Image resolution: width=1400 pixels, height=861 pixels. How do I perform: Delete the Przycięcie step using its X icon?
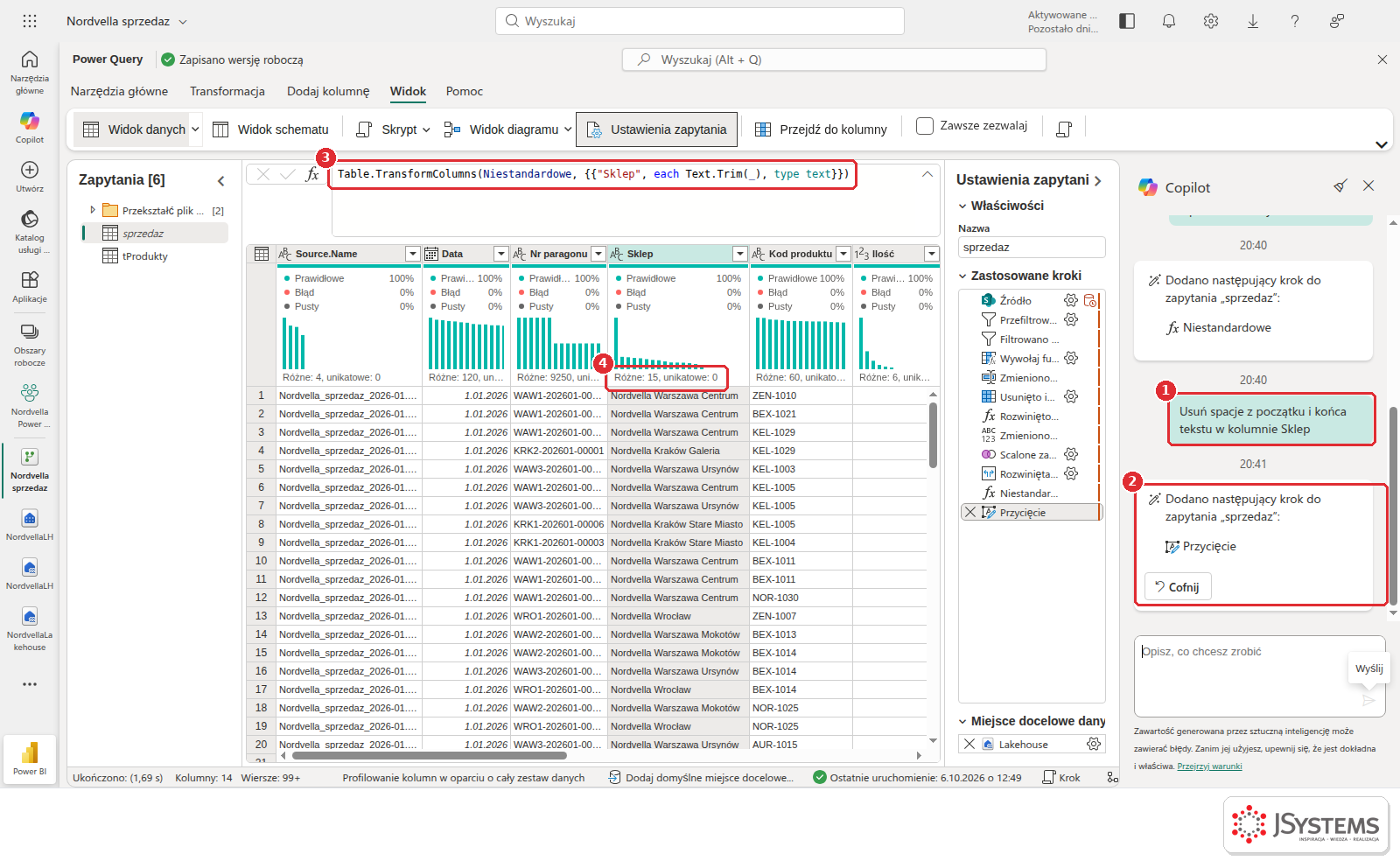(969, 513)
